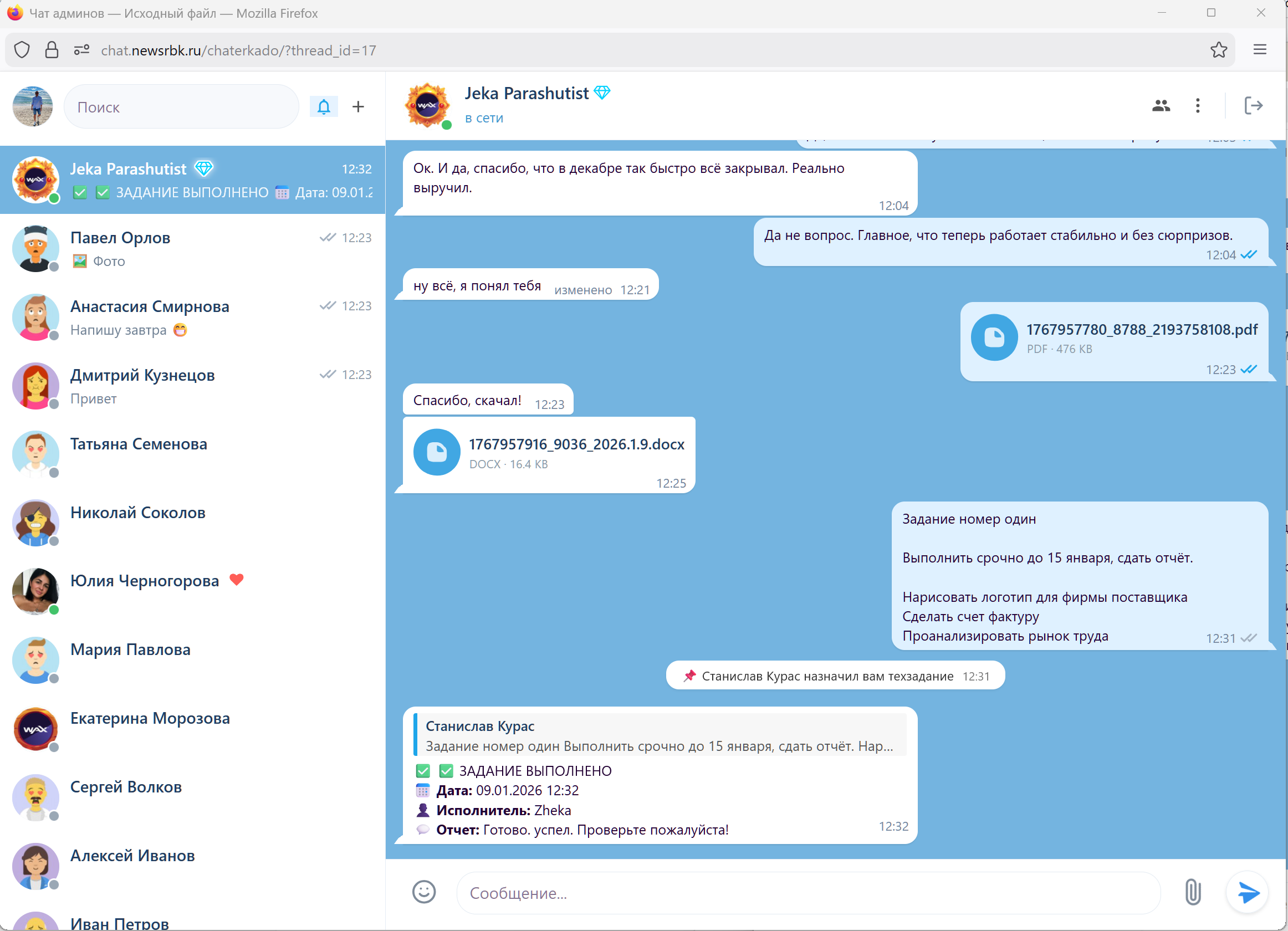
Task: Click the logout exit icon
Action: (1253, 106)
